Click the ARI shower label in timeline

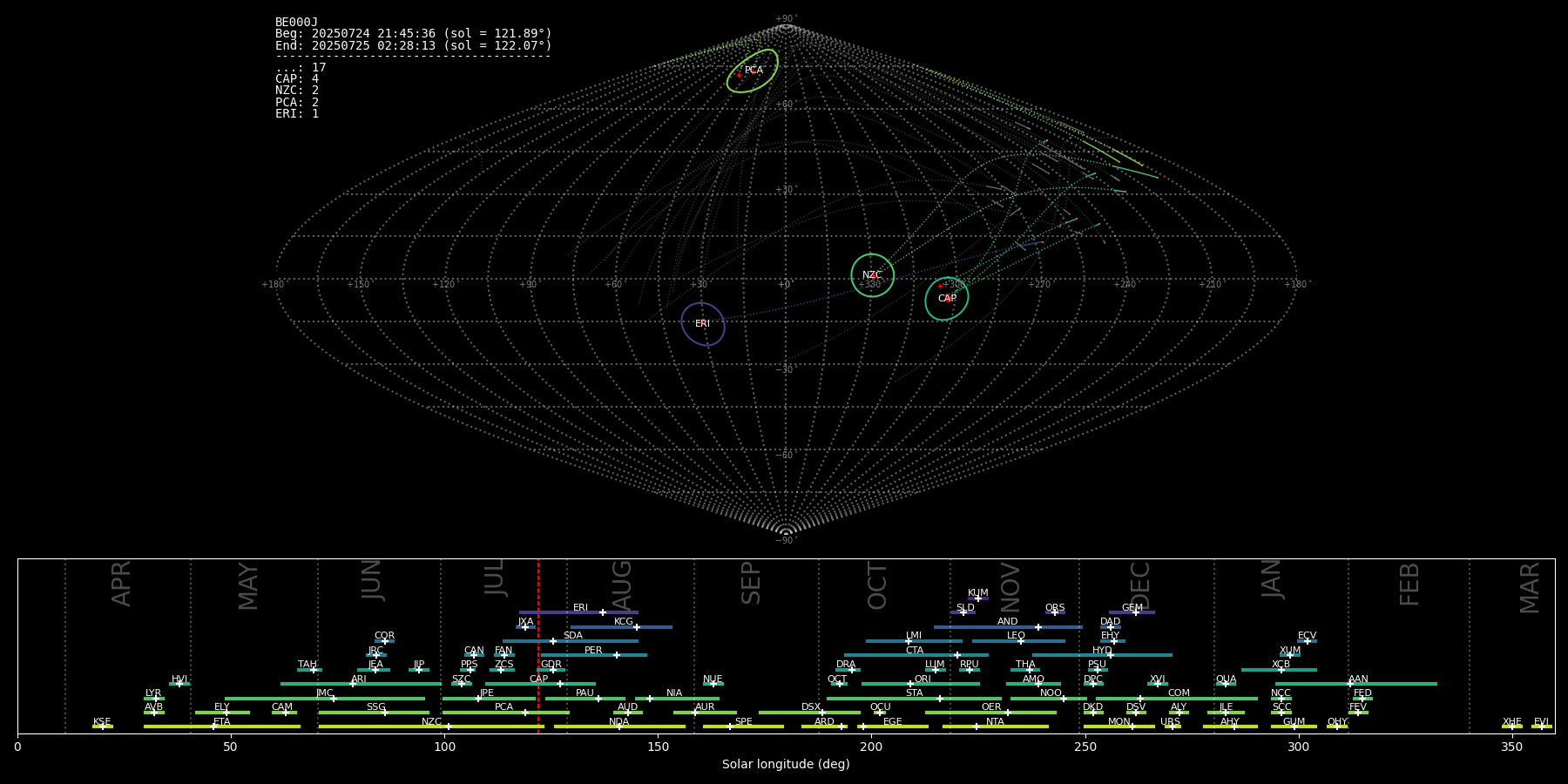point(359,679)
